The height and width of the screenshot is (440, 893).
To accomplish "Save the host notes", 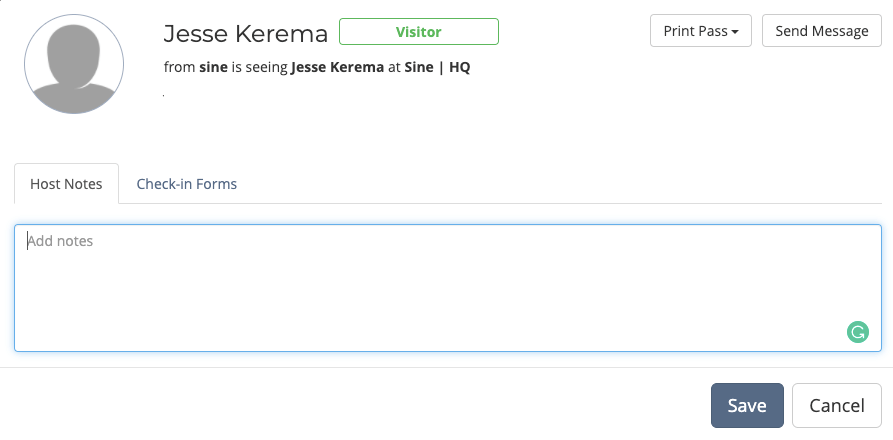I will coord(747,405).
